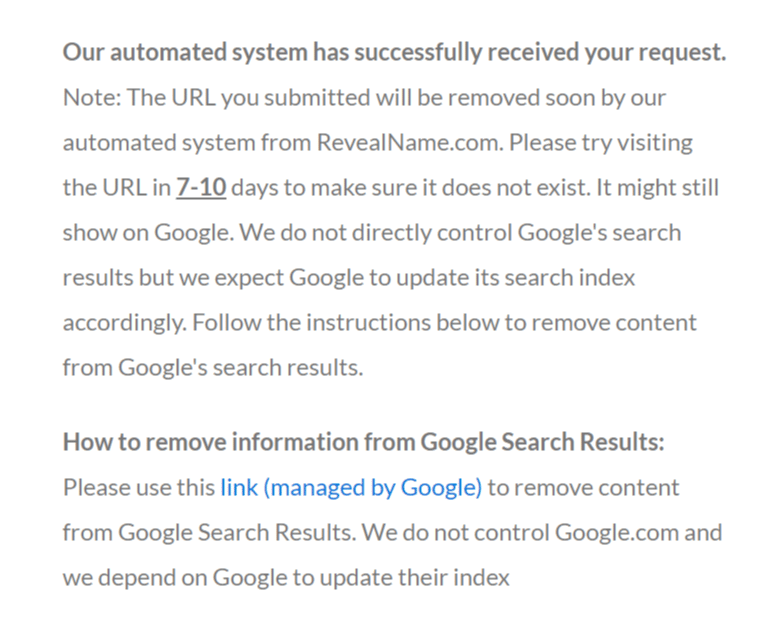Screen dimensions: 765x641
Task: Click the phrase 'we depend on Google'
Action: 175,578
